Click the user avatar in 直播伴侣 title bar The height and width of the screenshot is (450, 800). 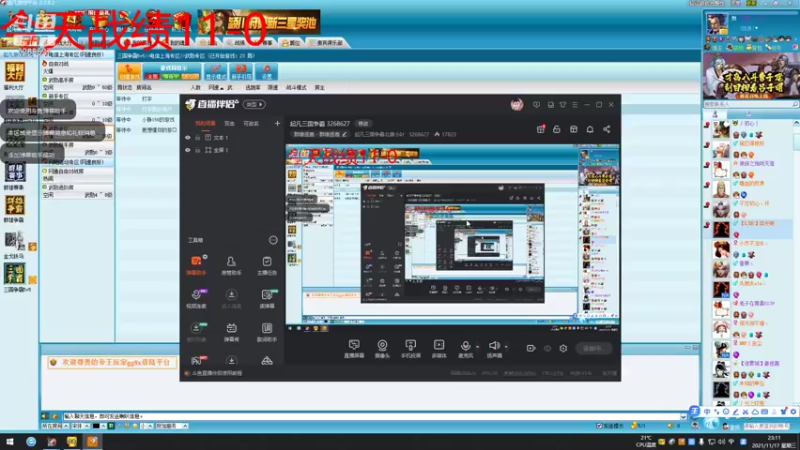pyautogui.click(x=517, y=105)
